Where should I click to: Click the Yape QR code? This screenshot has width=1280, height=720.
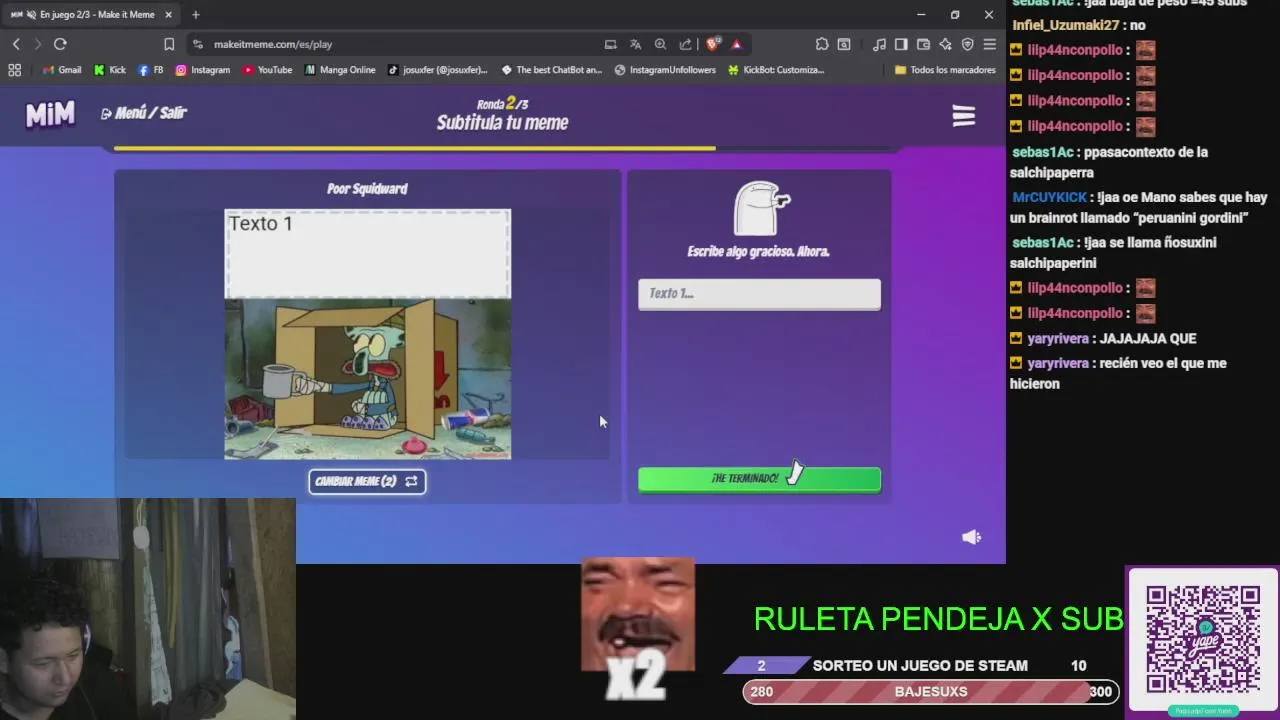[1203, 639]
